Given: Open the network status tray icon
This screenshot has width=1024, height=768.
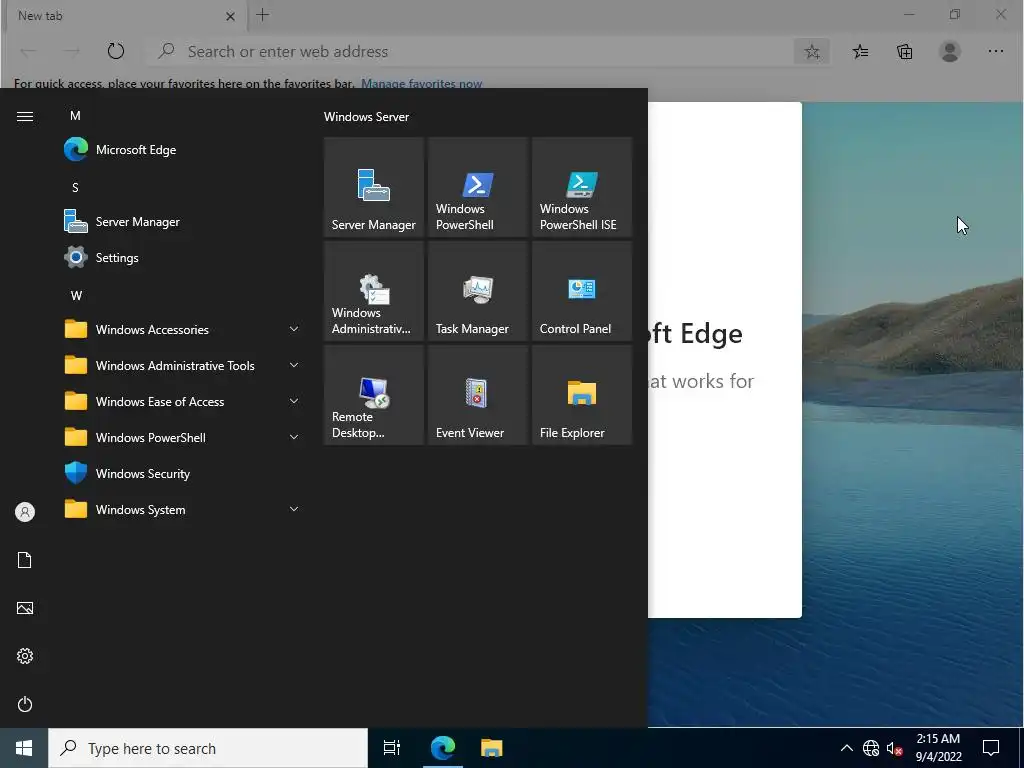Looking at the screenshot, I should [x=871, y=748].
